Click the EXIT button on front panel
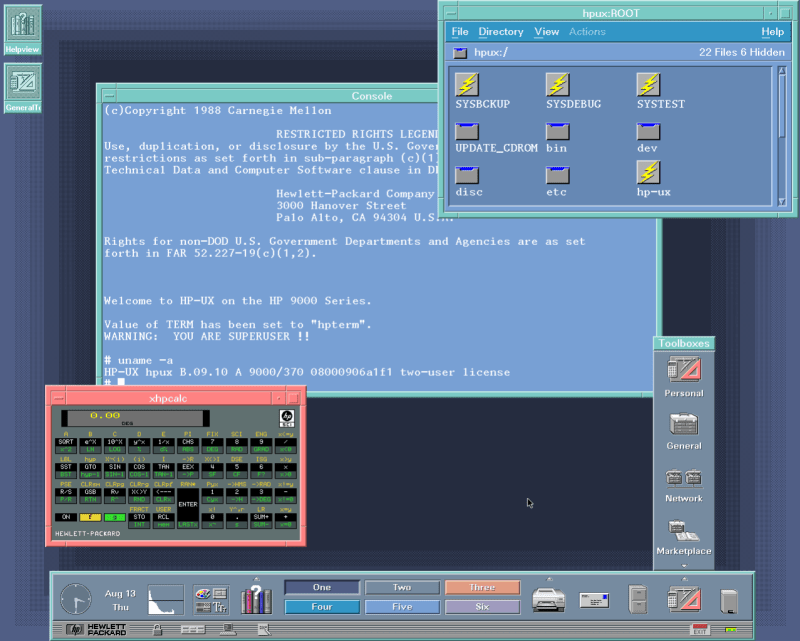This screenshot has height=641, width=800. (699, 629)
